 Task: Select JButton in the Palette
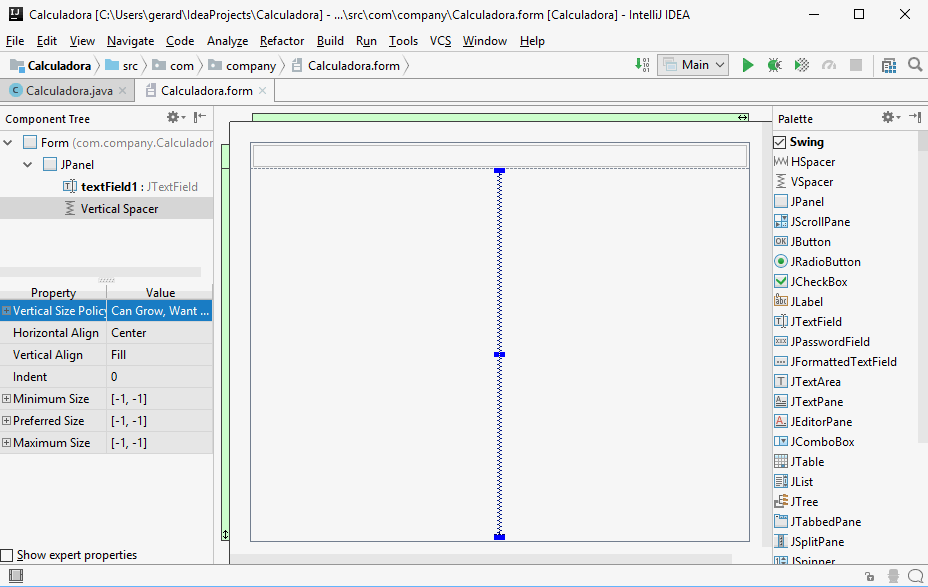click(810, 242)
